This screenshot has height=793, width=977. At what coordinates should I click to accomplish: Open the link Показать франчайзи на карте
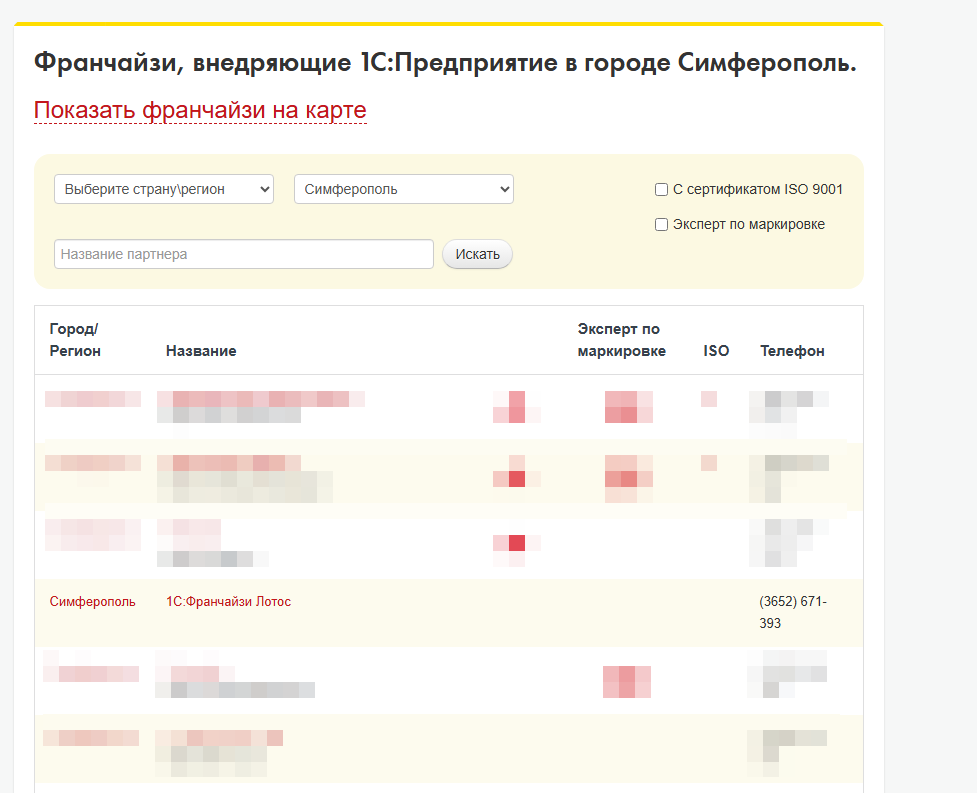(200, 110)
